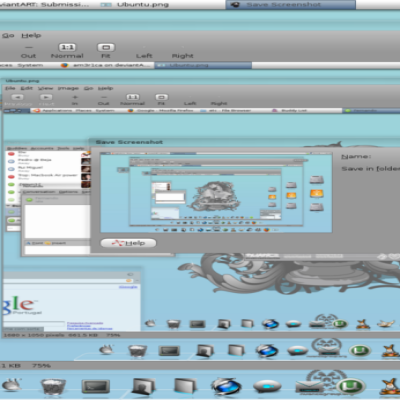The width and height of the screenshot is (400, 400).
Task: Open the View menu in the inner viewer
Action: (45, 88)
